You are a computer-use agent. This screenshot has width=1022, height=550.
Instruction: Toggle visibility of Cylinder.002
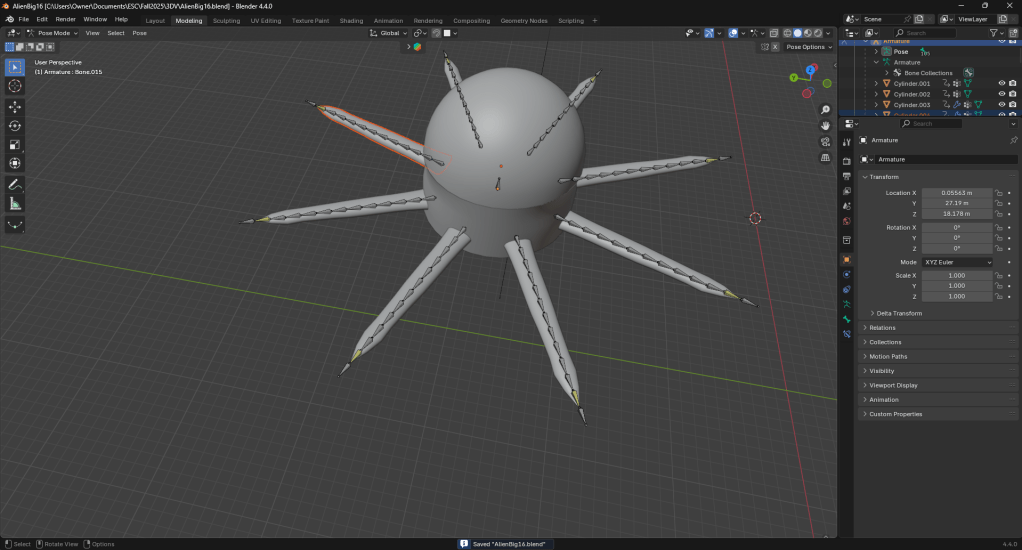(x=1001, y=94)
